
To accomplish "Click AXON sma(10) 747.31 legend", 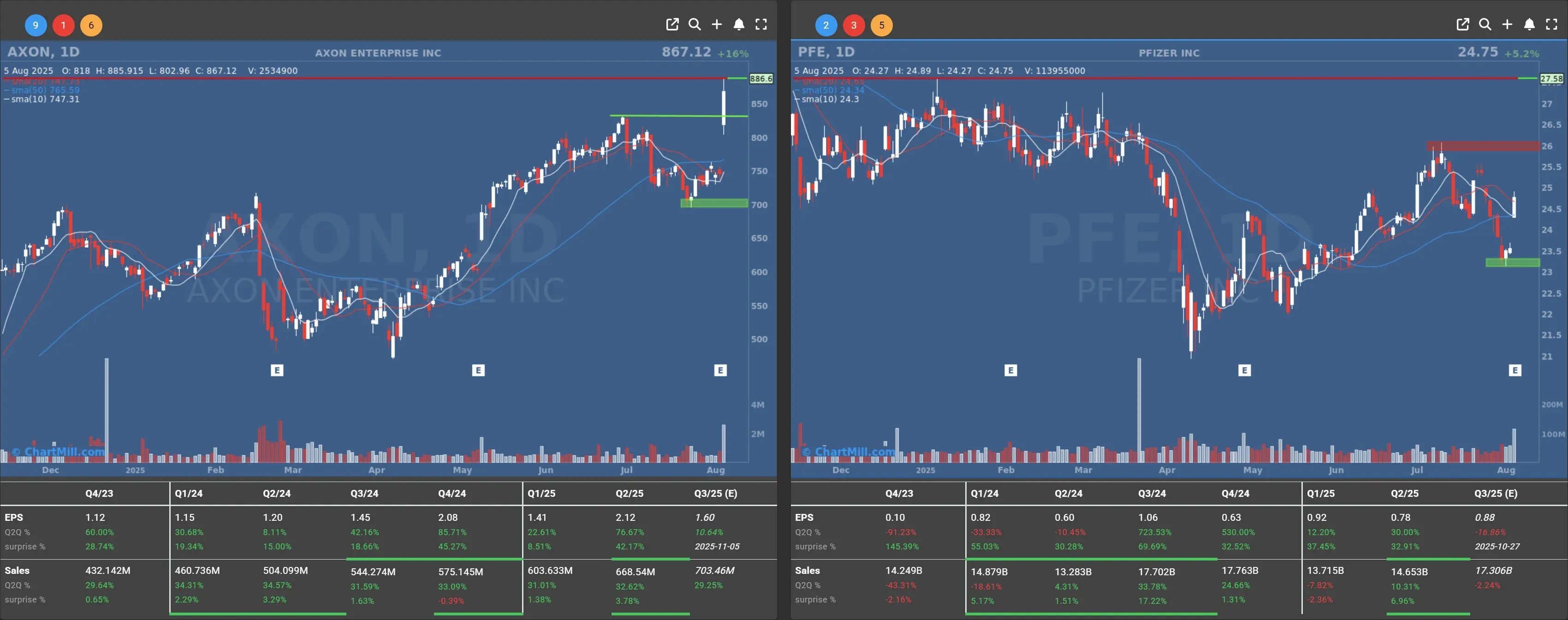I will 42,99.
